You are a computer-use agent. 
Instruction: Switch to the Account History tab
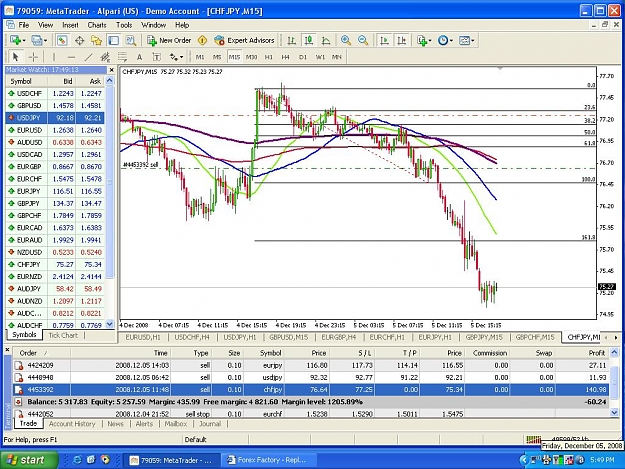tap(72, 424)
